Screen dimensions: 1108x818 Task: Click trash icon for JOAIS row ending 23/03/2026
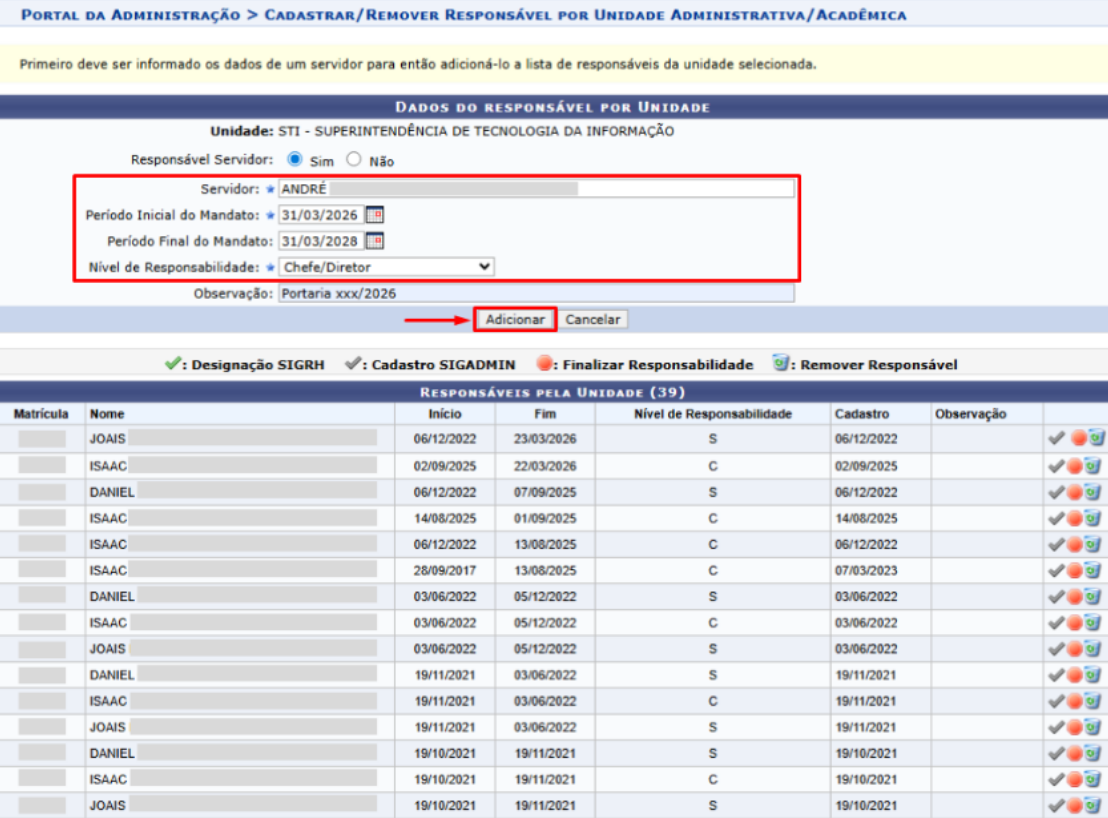coord(1096,438)
